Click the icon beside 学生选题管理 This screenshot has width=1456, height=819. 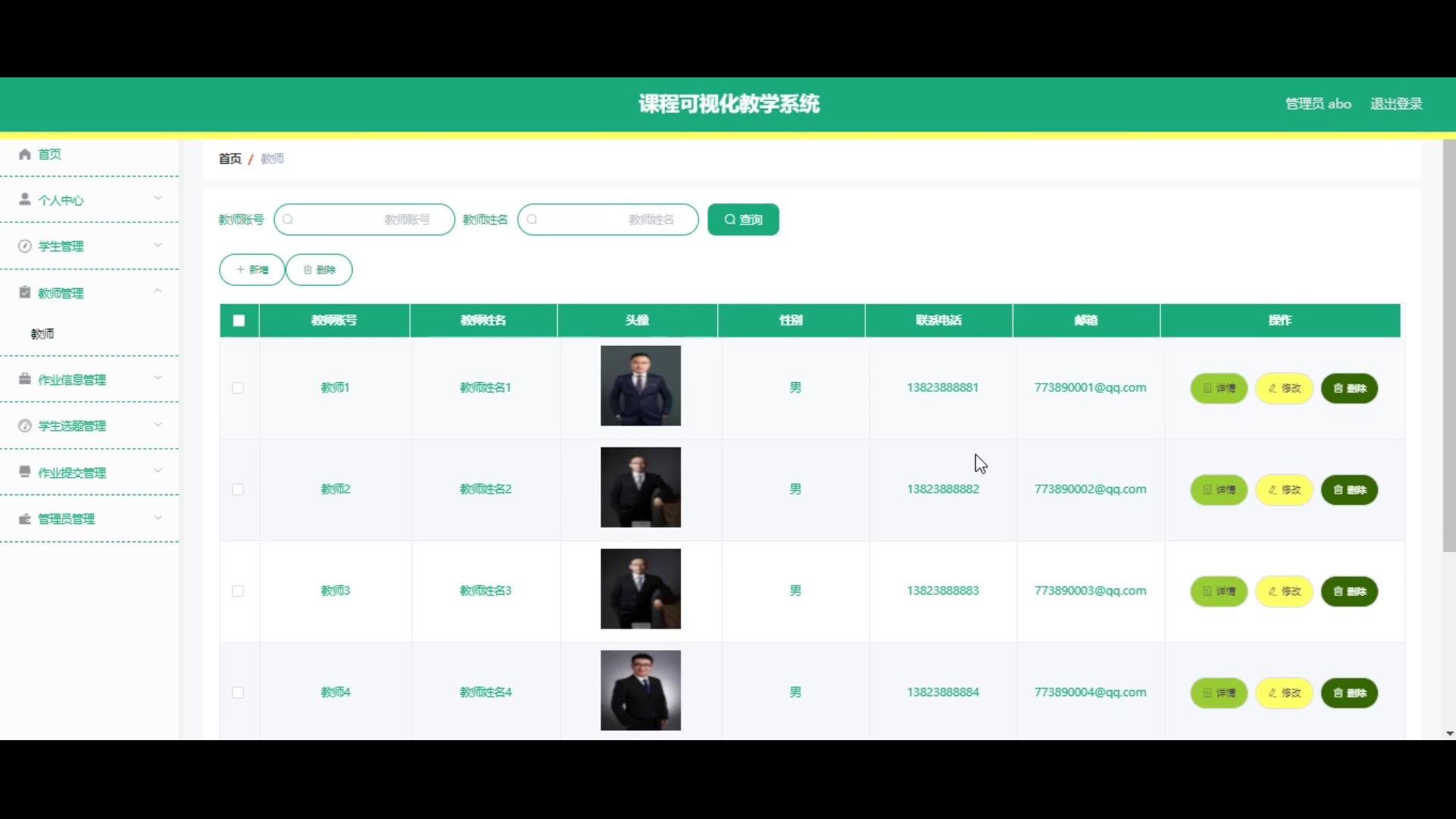click(25, 426)
